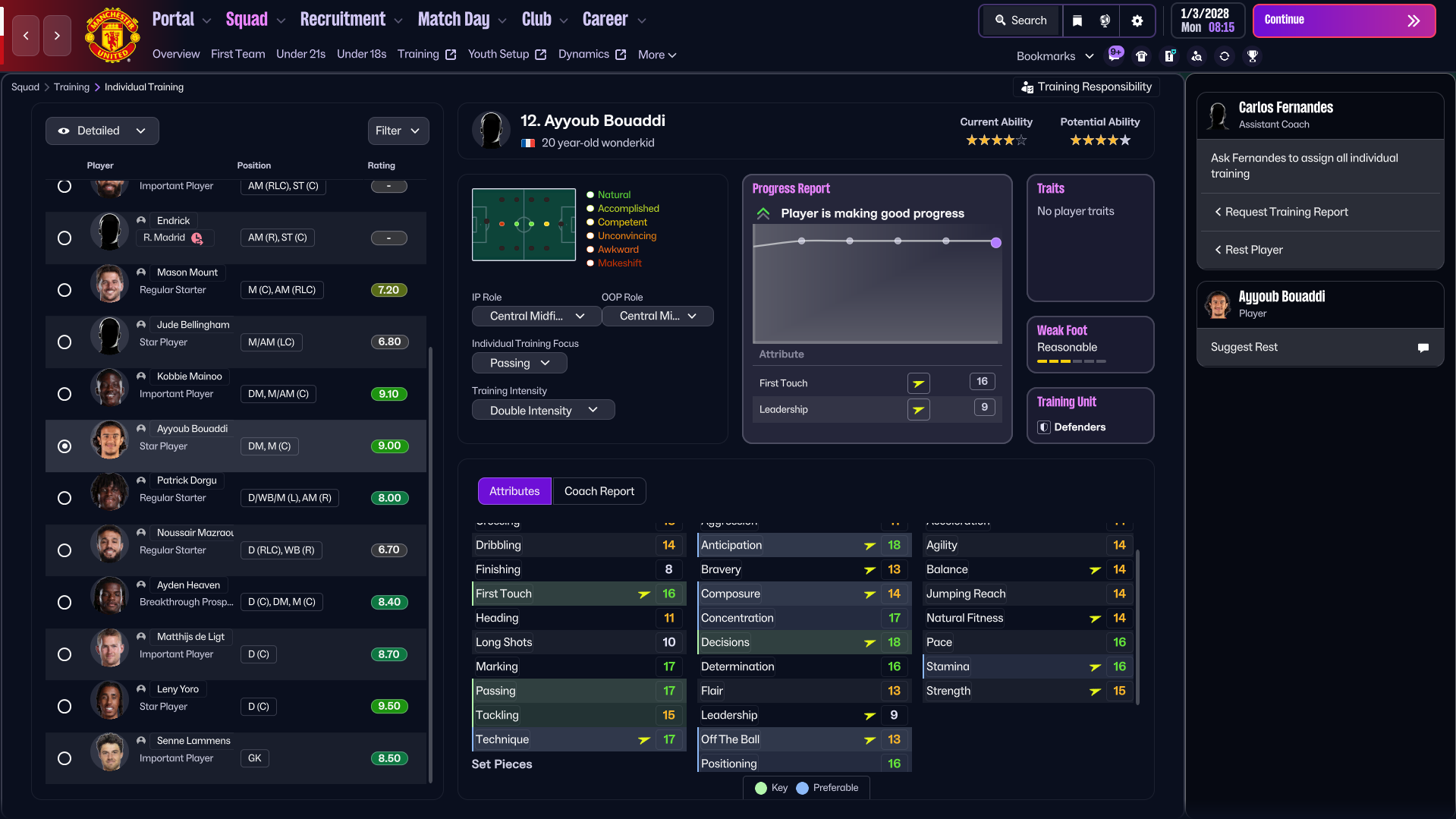The width and height of the screenshot is (1456, 819).
Task: Go forward with the right arrow button
Action: pos(57,36)
